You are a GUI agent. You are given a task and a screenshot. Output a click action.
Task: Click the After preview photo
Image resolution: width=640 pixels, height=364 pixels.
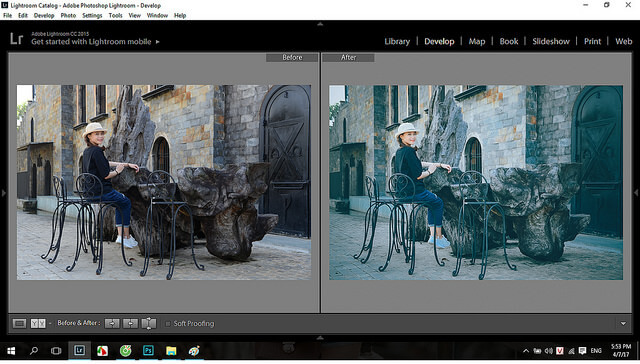476,182
